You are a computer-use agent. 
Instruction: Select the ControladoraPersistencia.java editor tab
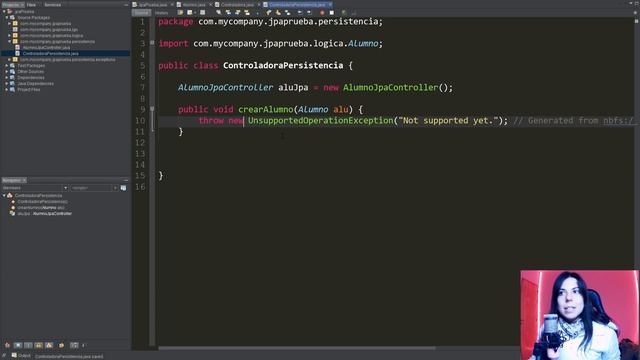[297, 4]
